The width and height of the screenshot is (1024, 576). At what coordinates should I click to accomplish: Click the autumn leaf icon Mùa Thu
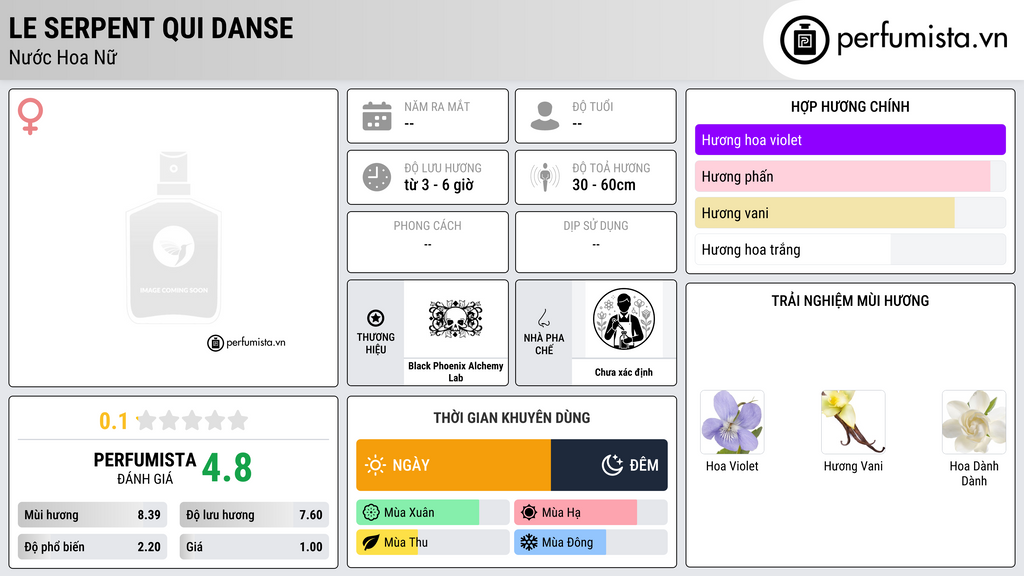click(x=371, y=542)
